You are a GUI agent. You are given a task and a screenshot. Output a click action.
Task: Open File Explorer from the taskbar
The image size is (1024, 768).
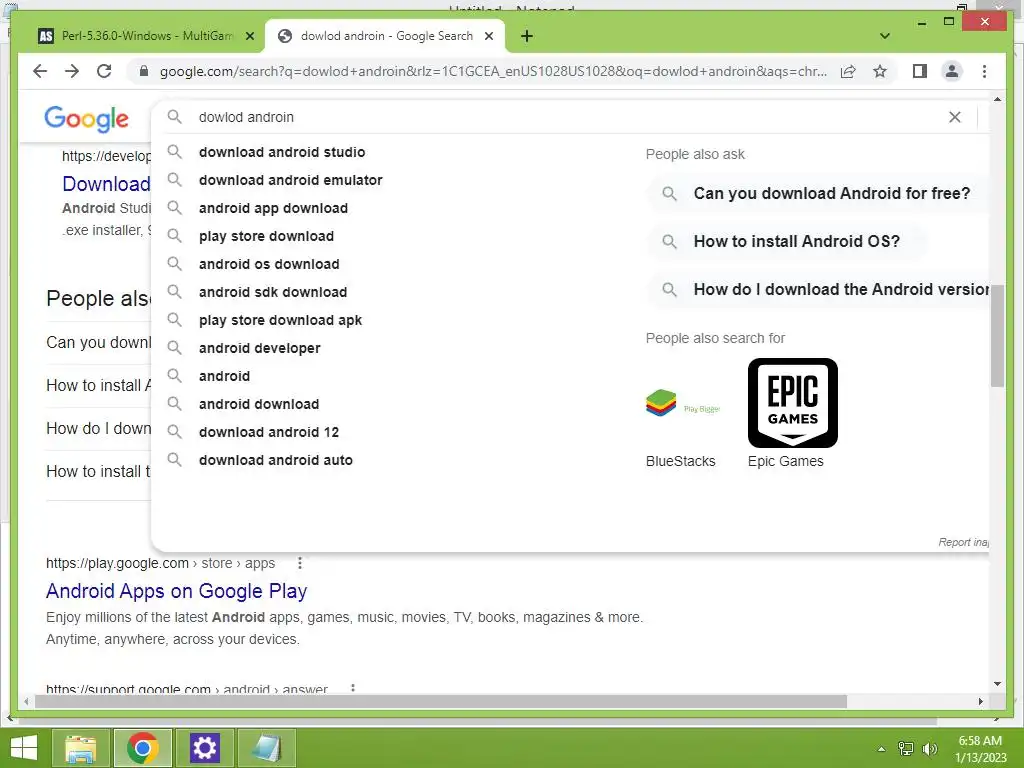click(81, 748)
